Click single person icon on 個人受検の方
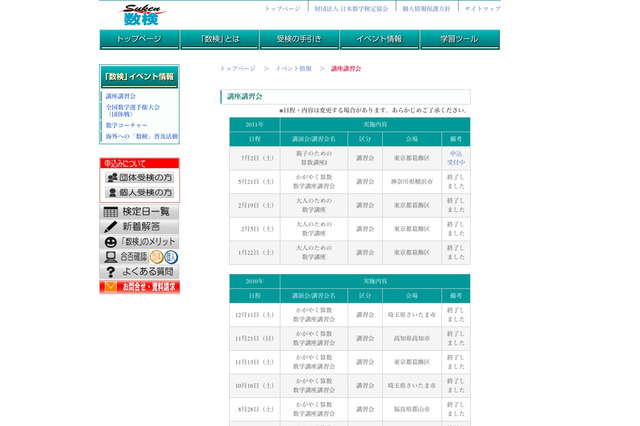The width and height of the screenshot is (640, 426). click(x=113, y=192)
